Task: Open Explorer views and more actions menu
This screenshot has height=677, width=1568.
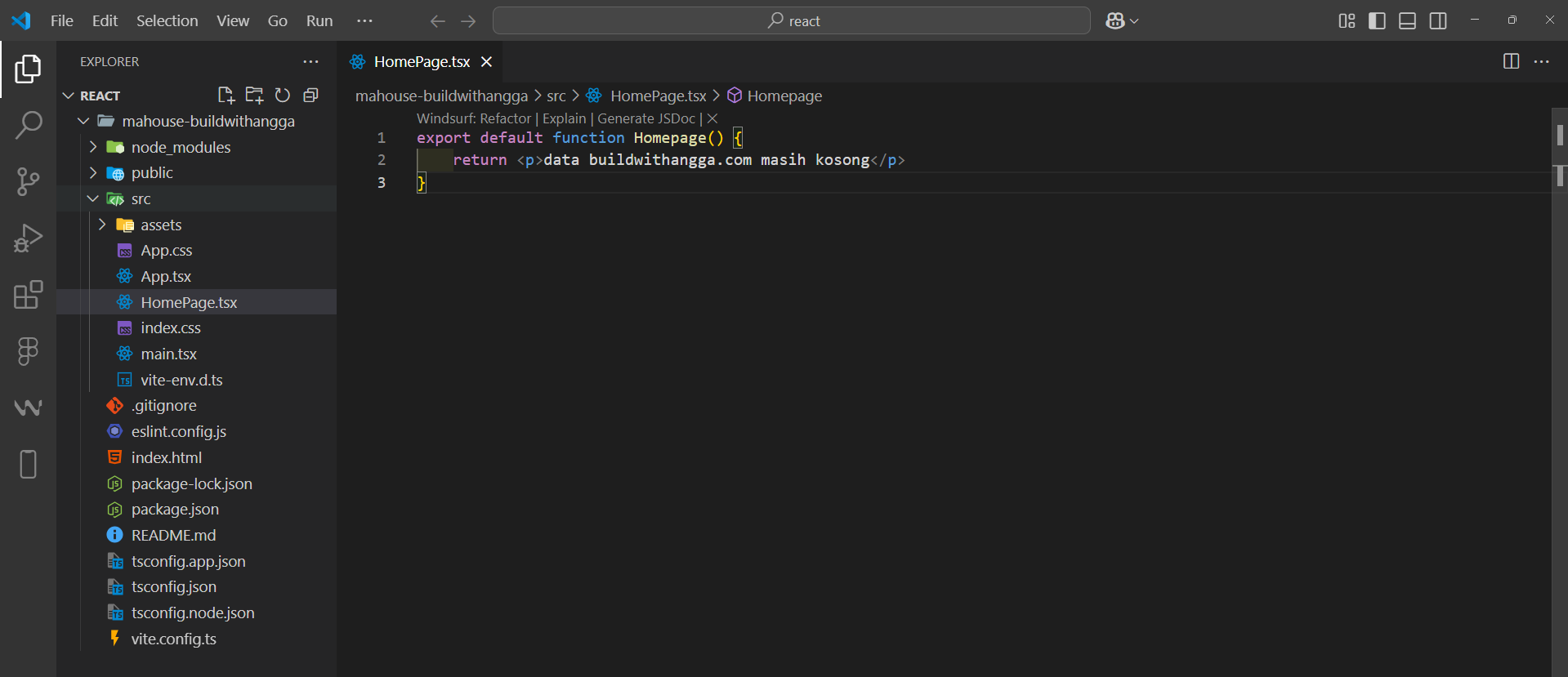Action: (310, 62)
